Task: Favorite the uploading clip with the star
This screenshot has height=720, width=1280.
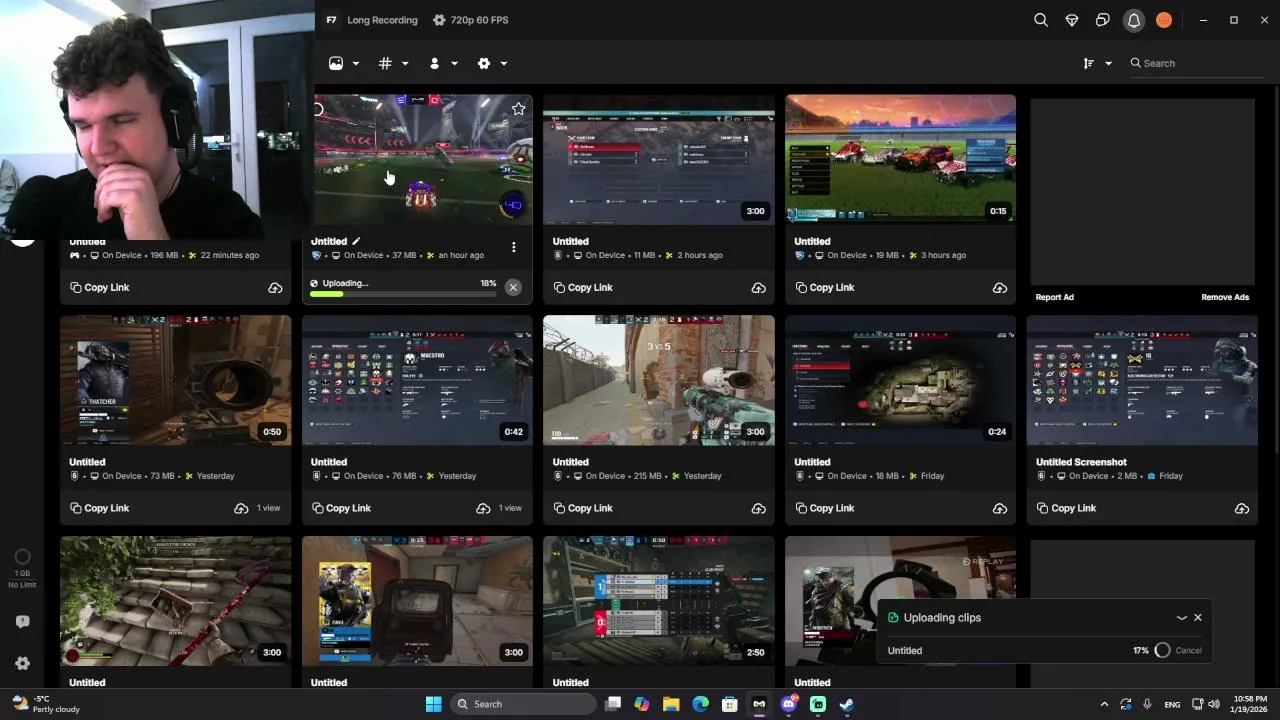Action: pos(518,108)
